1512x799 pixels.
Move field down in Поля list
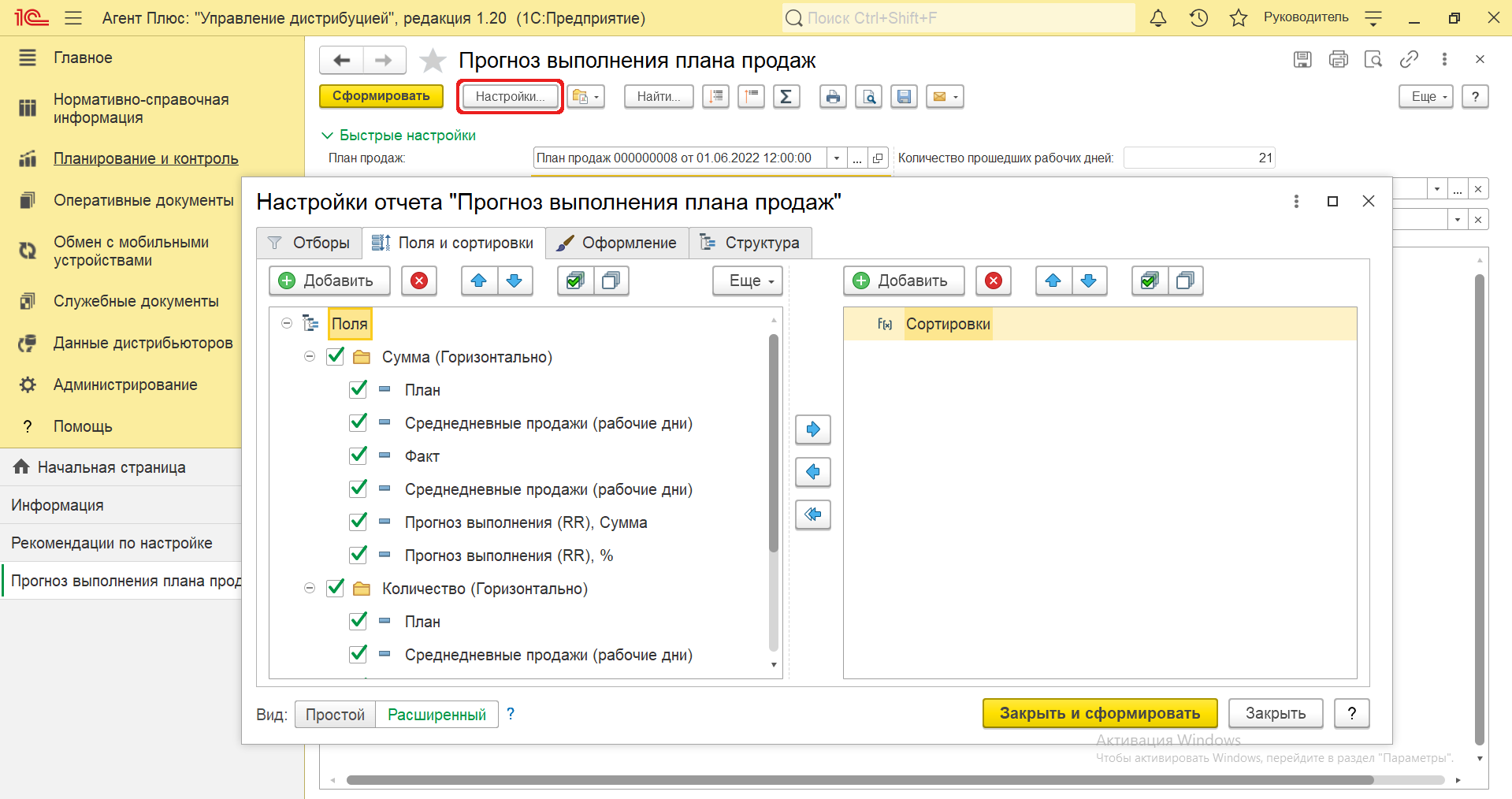pyautogui.click(x=515, y=281)
